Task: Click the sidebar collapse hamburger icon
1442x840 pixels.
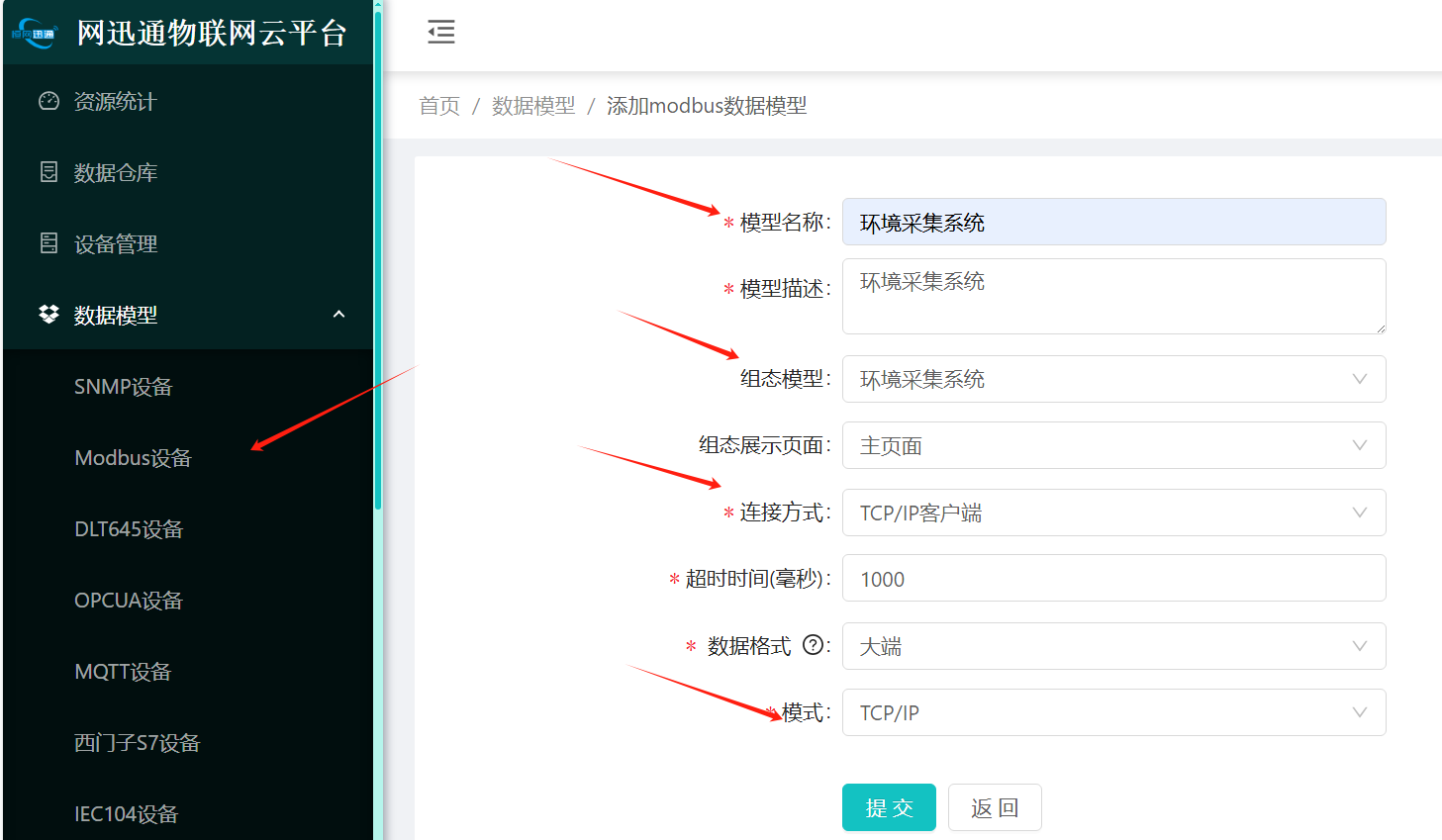Action: tap(440, 32)
